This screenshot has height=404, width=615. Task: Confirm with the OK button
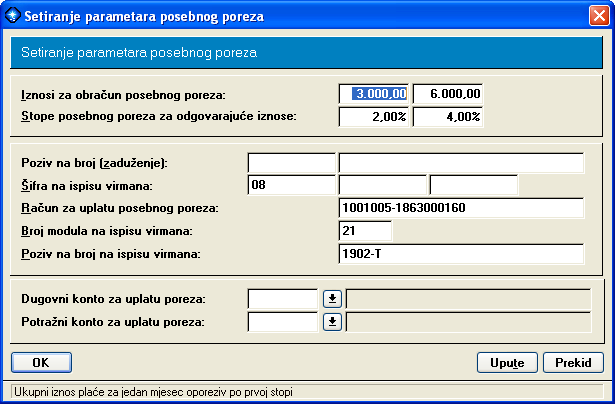click(x=42, y=362)
